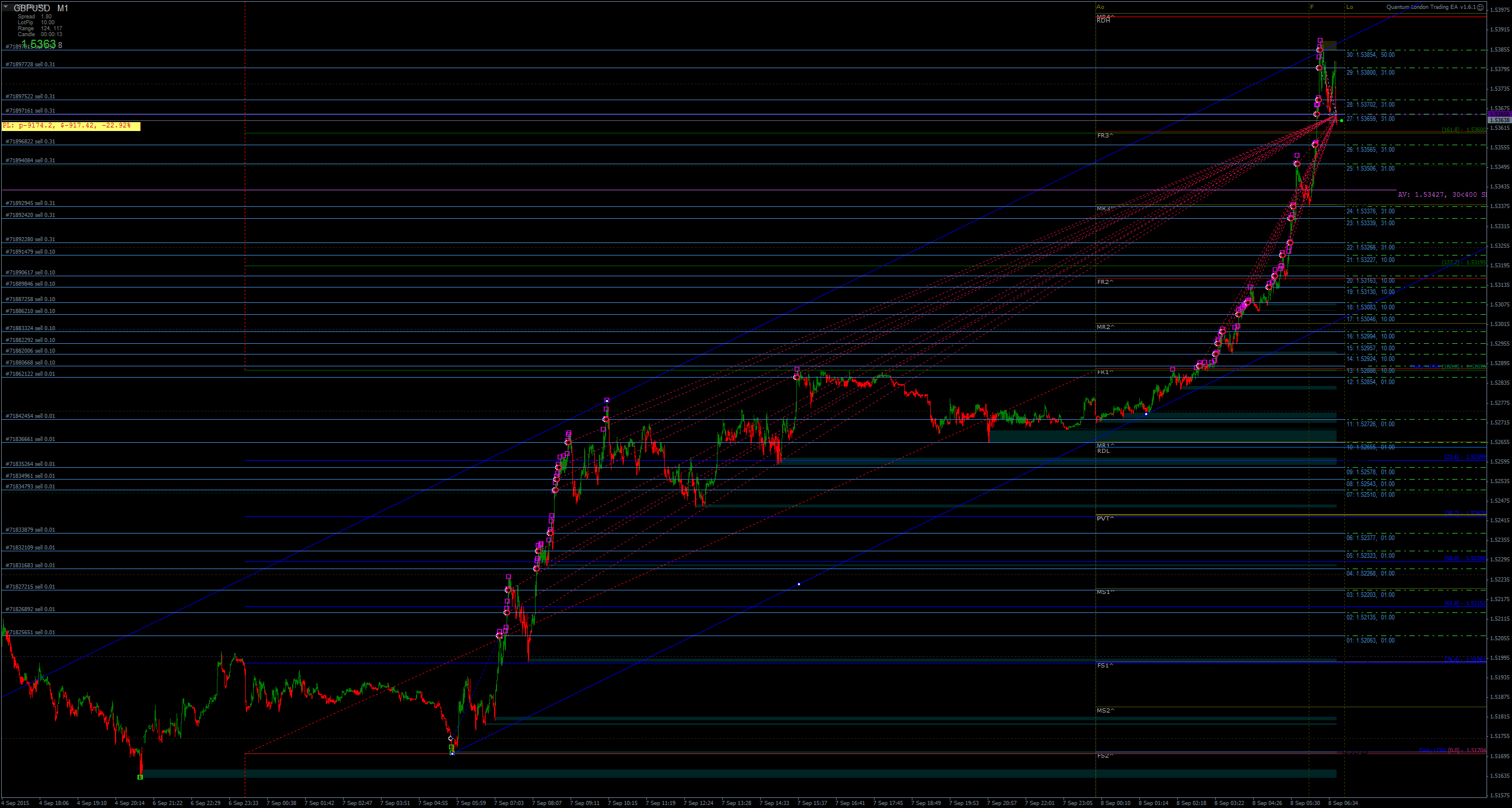Click grid level 28: 1.53702, 31.00

(x=1370, y=104)
